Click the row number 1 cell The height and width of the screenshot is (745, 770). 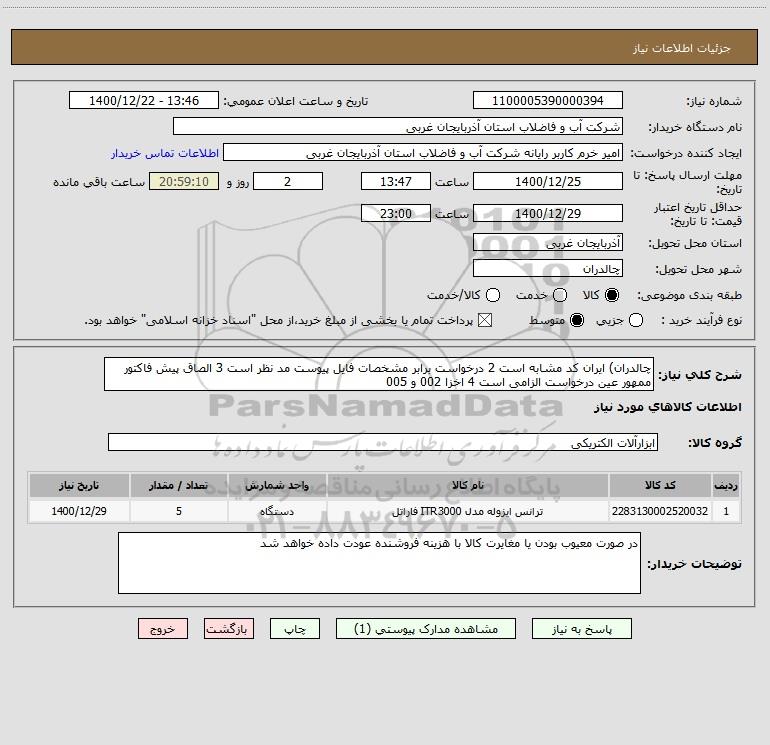coord(726,511)
